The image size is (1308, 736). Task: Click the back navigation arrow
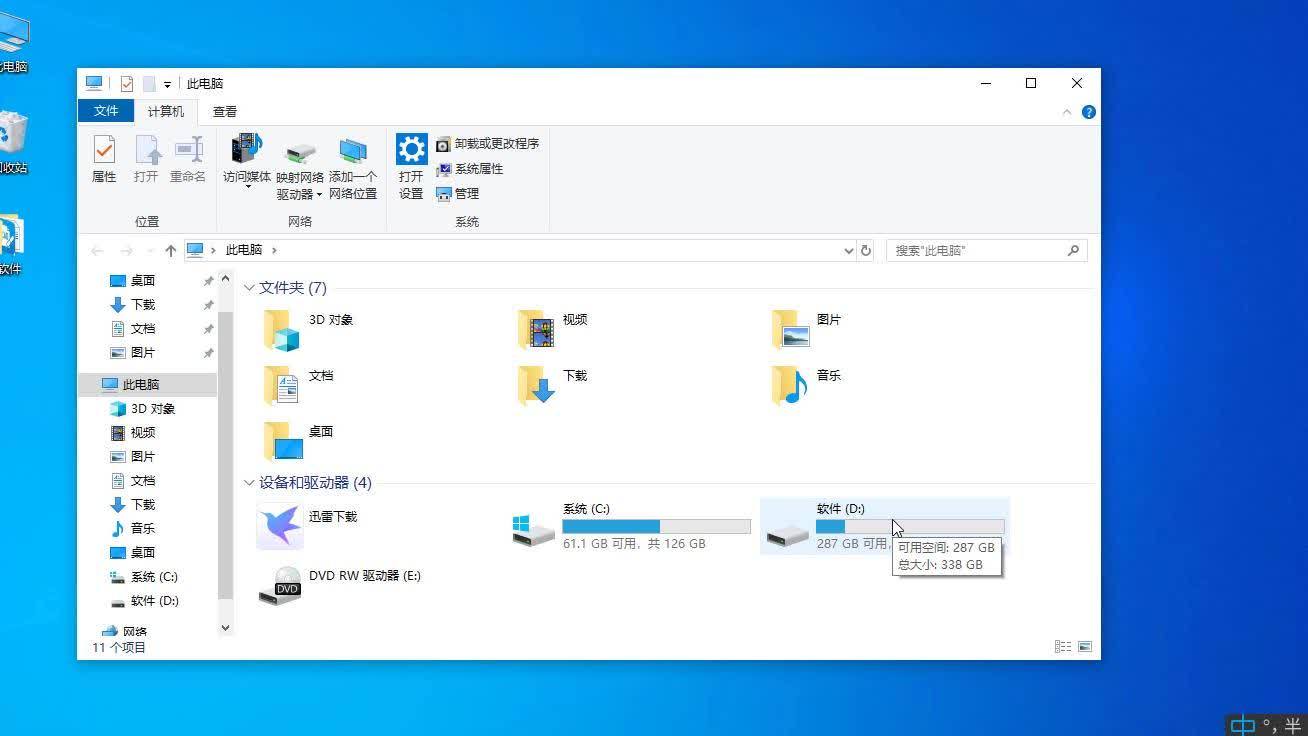[97, 251]
